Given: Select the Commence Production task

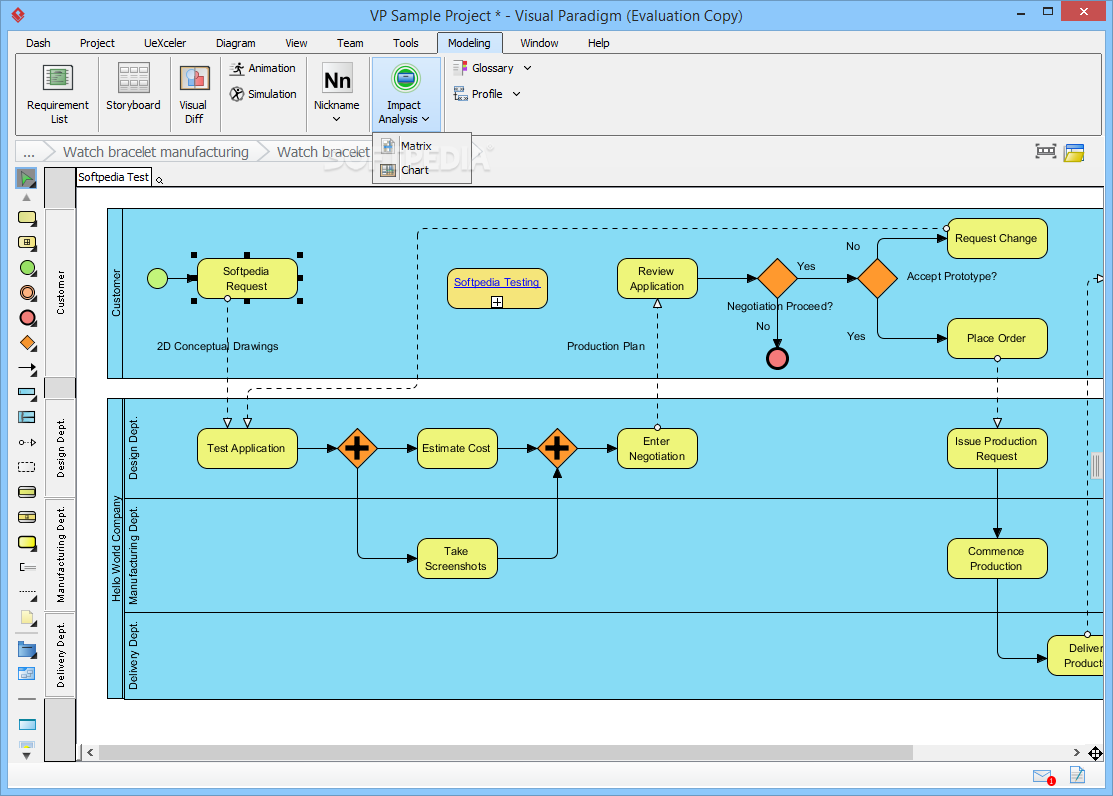Looking at the screenshot, I should point(996,558).
